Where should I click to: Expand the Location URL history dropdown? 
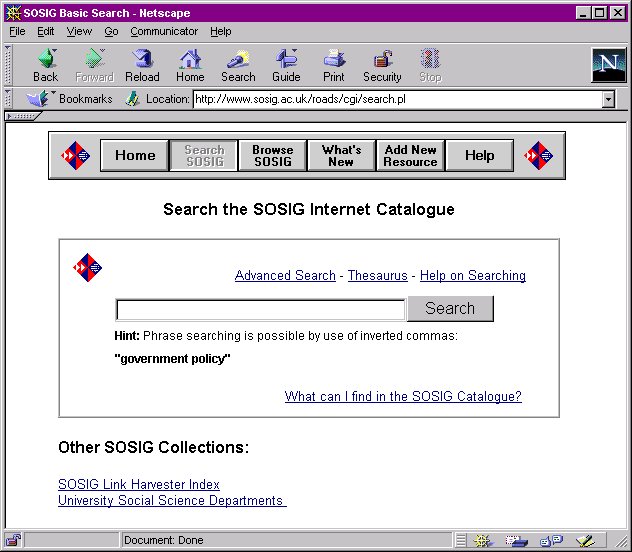point(608,99)
